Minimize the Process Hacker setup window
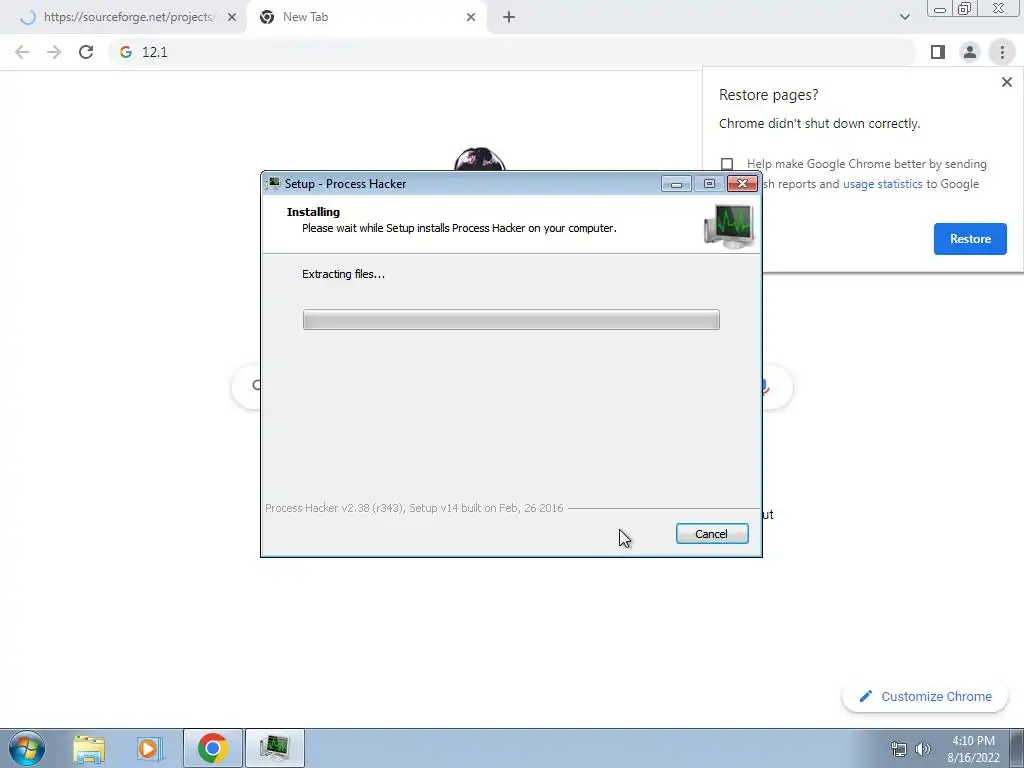 click(x=677, y=184)
